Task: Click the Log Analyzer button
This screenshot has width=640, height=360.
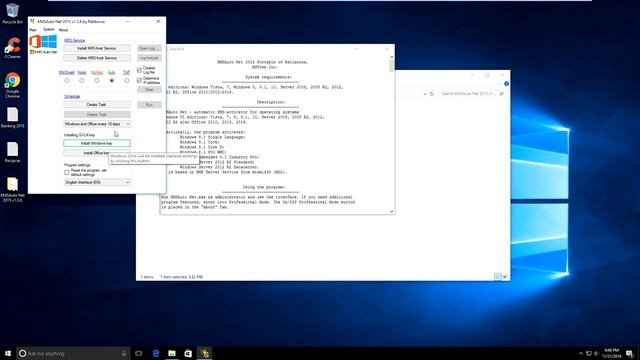Action: [x=149, y=58]
